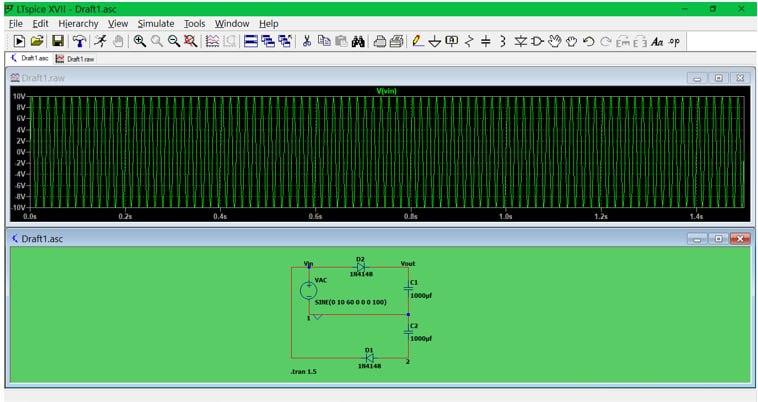This screenshot has height=402, width=758.
Task: Open Find with the binoculars icon
Action: coord(358,42)
